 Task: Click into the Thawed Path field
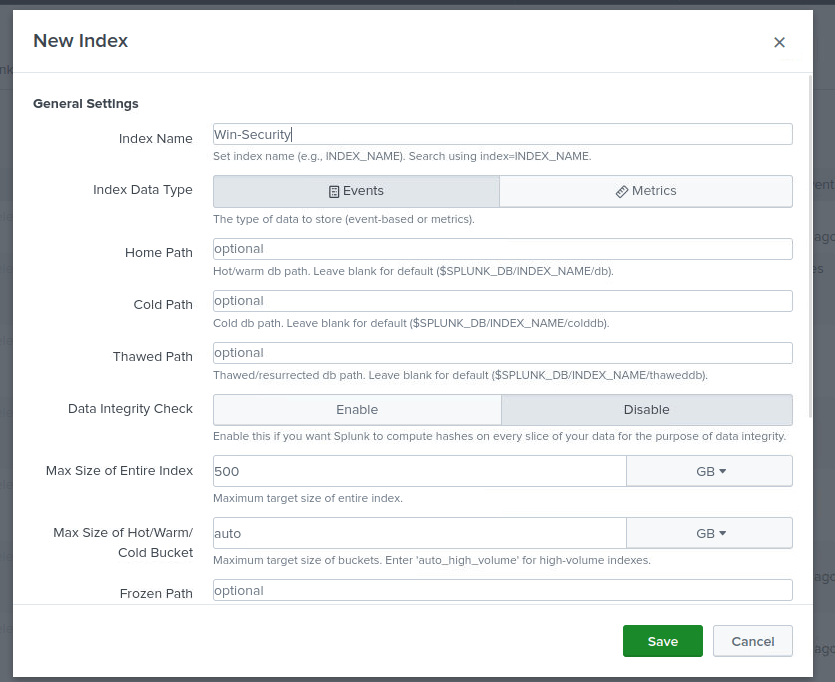[502, 353]
